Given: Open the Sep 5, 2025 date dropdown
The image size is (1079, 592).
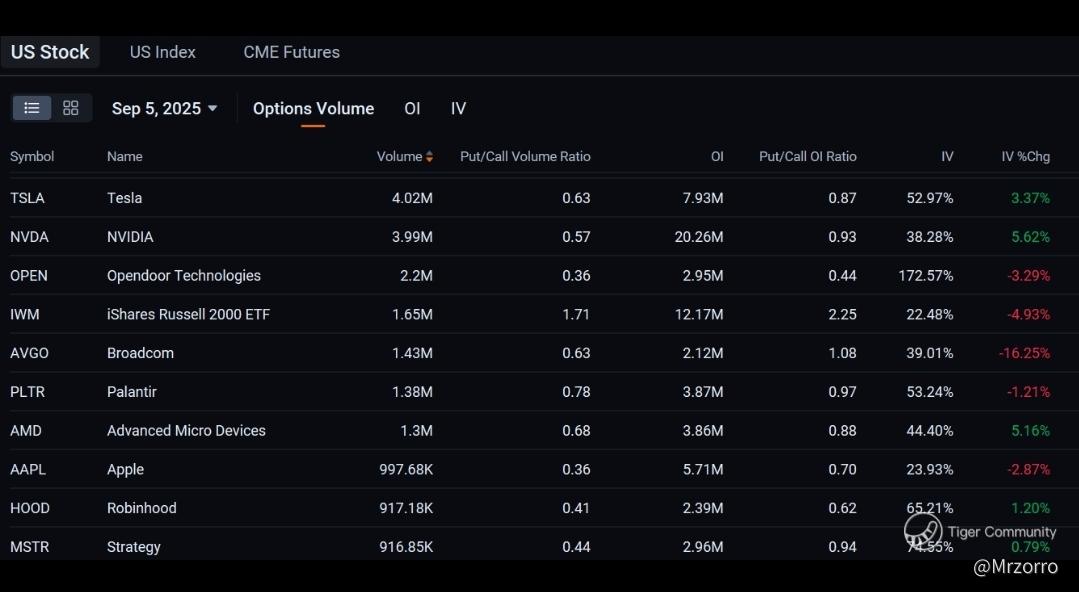Looking at the screenshot, I should [164, 108].
